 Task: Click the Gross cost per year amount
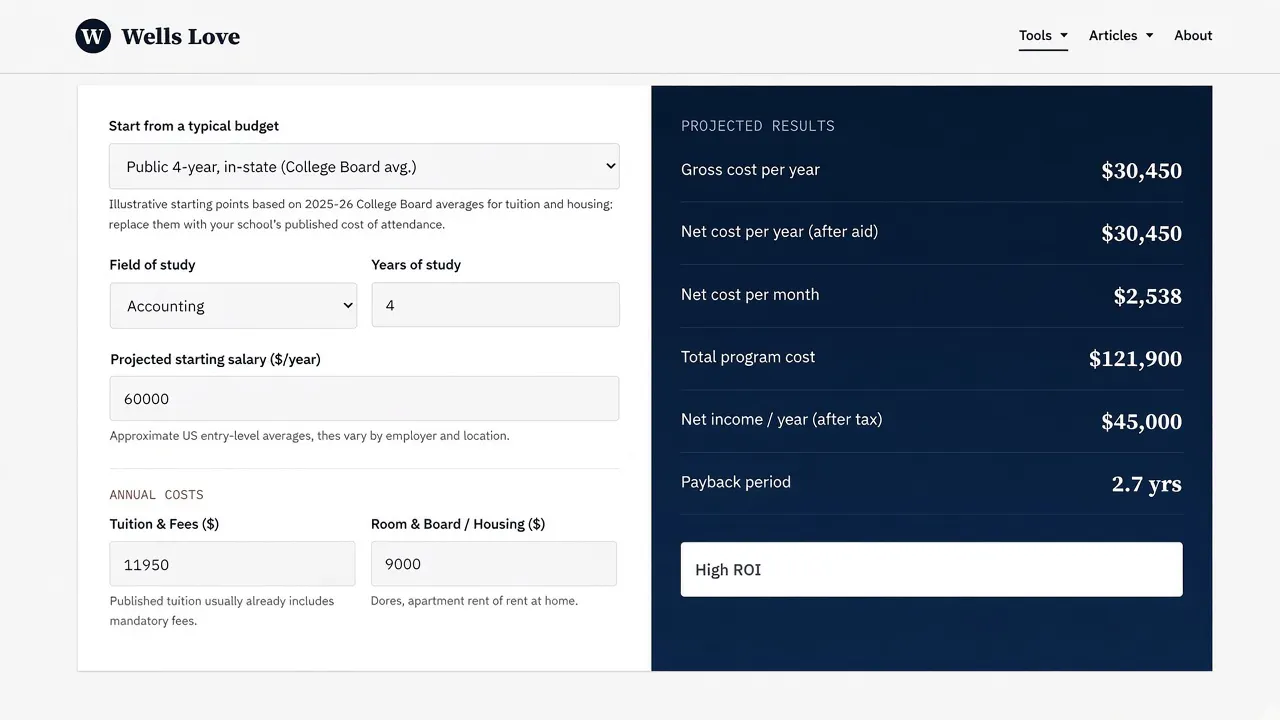[x=1141, y=170]
